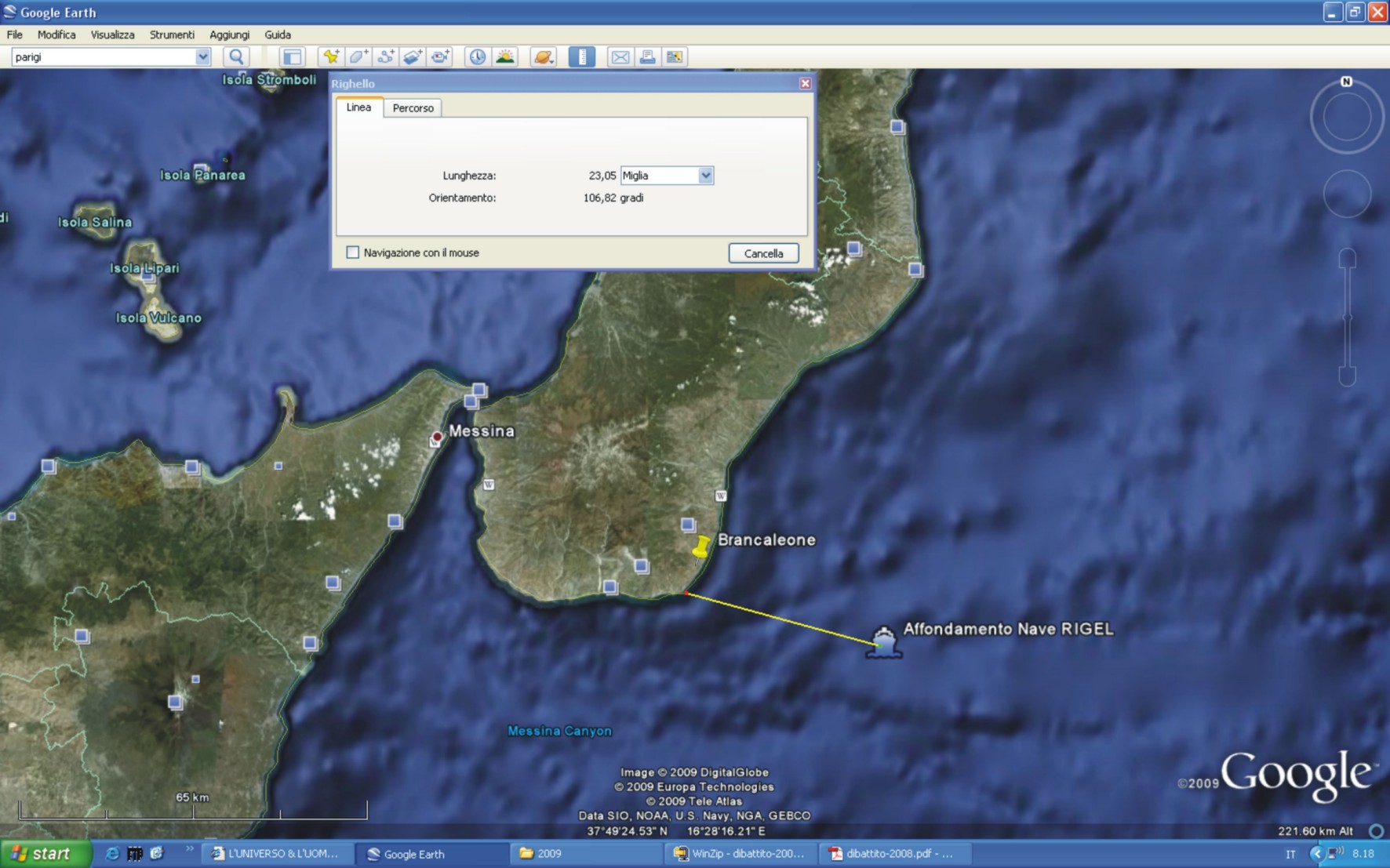This screenshot has width=1390, height=868.
Task: Add a placemark with the pushpin icon
Action: point(331,56)
